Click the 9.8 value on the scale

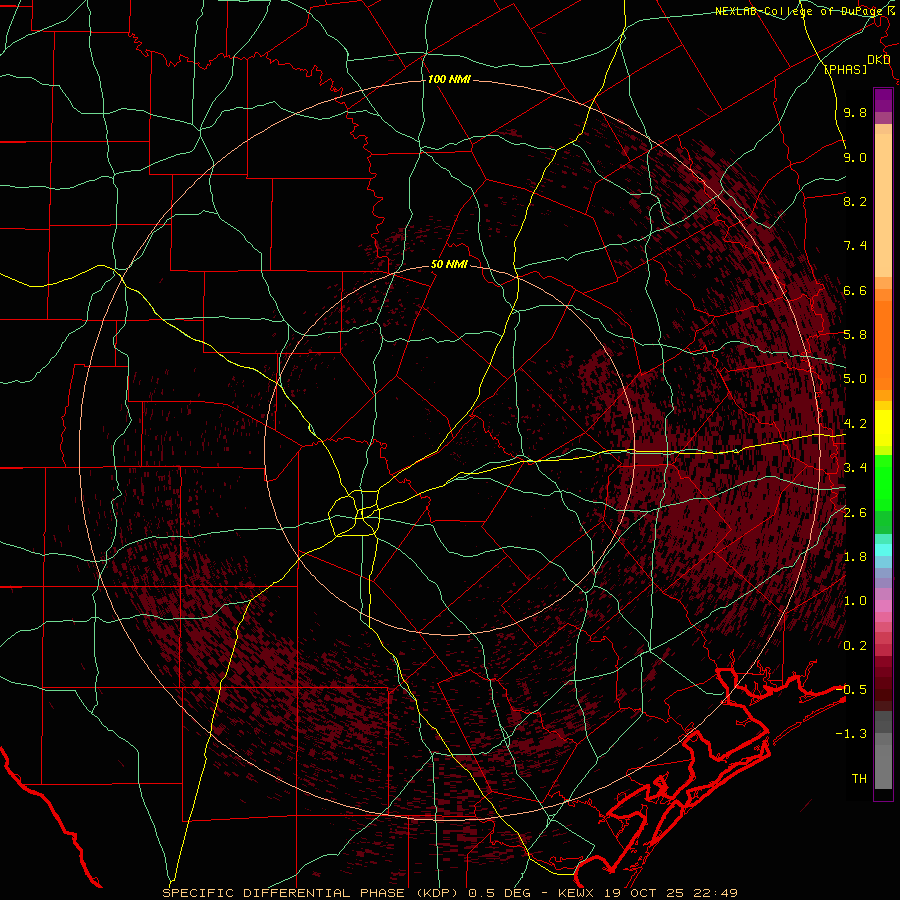[855, 113]
